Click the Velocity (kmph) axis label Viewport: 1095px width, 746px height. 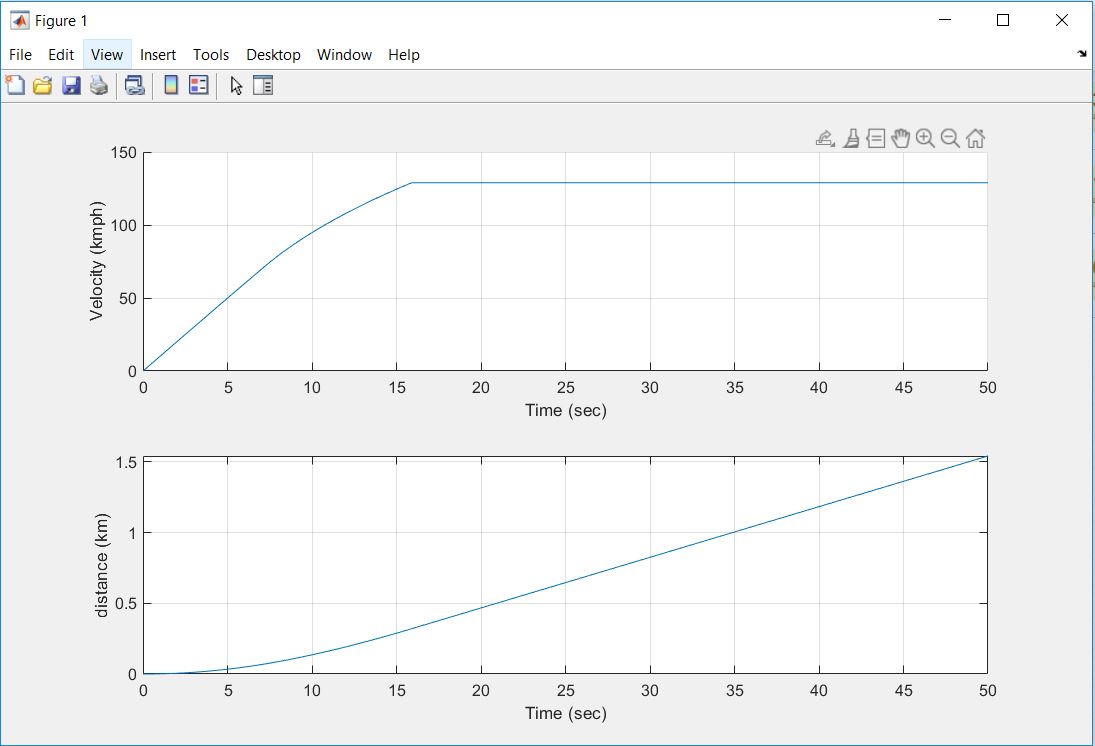click(x=96, y=261)
